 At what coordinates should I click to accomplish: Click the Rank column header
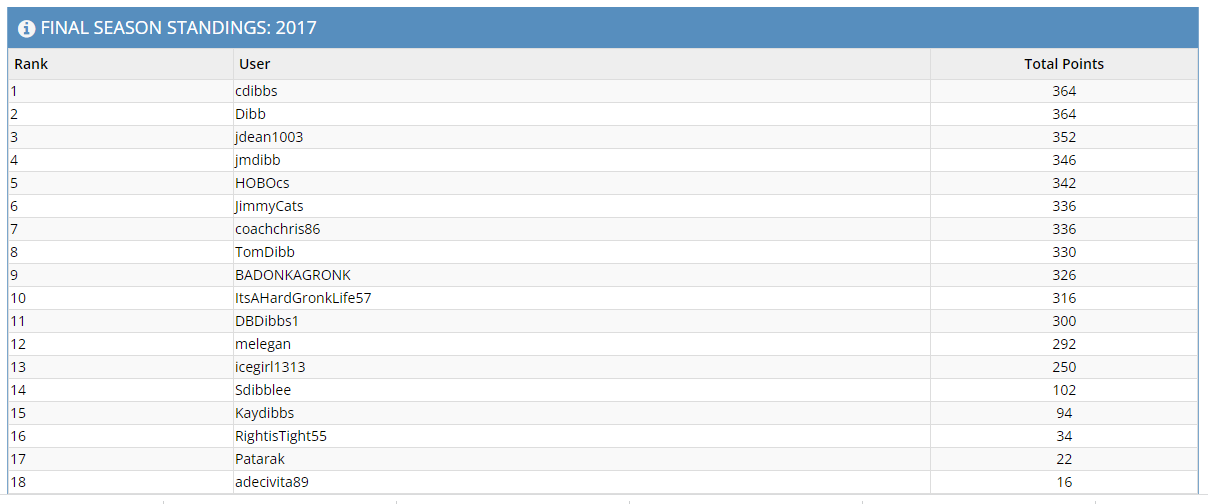31,64
